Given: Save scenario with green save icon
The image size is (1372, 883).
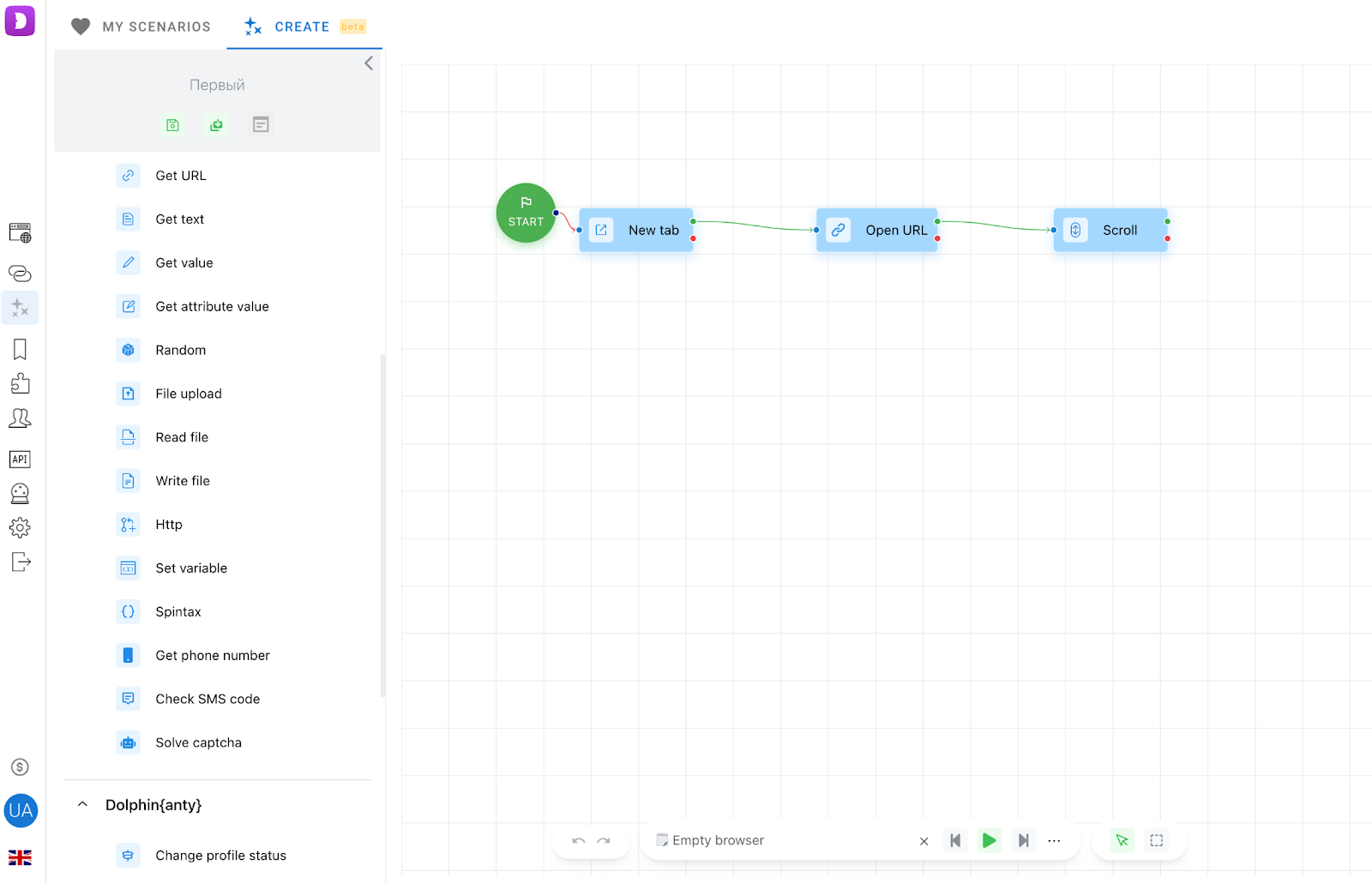Looking at the screenshot, I should click(172, 125).
